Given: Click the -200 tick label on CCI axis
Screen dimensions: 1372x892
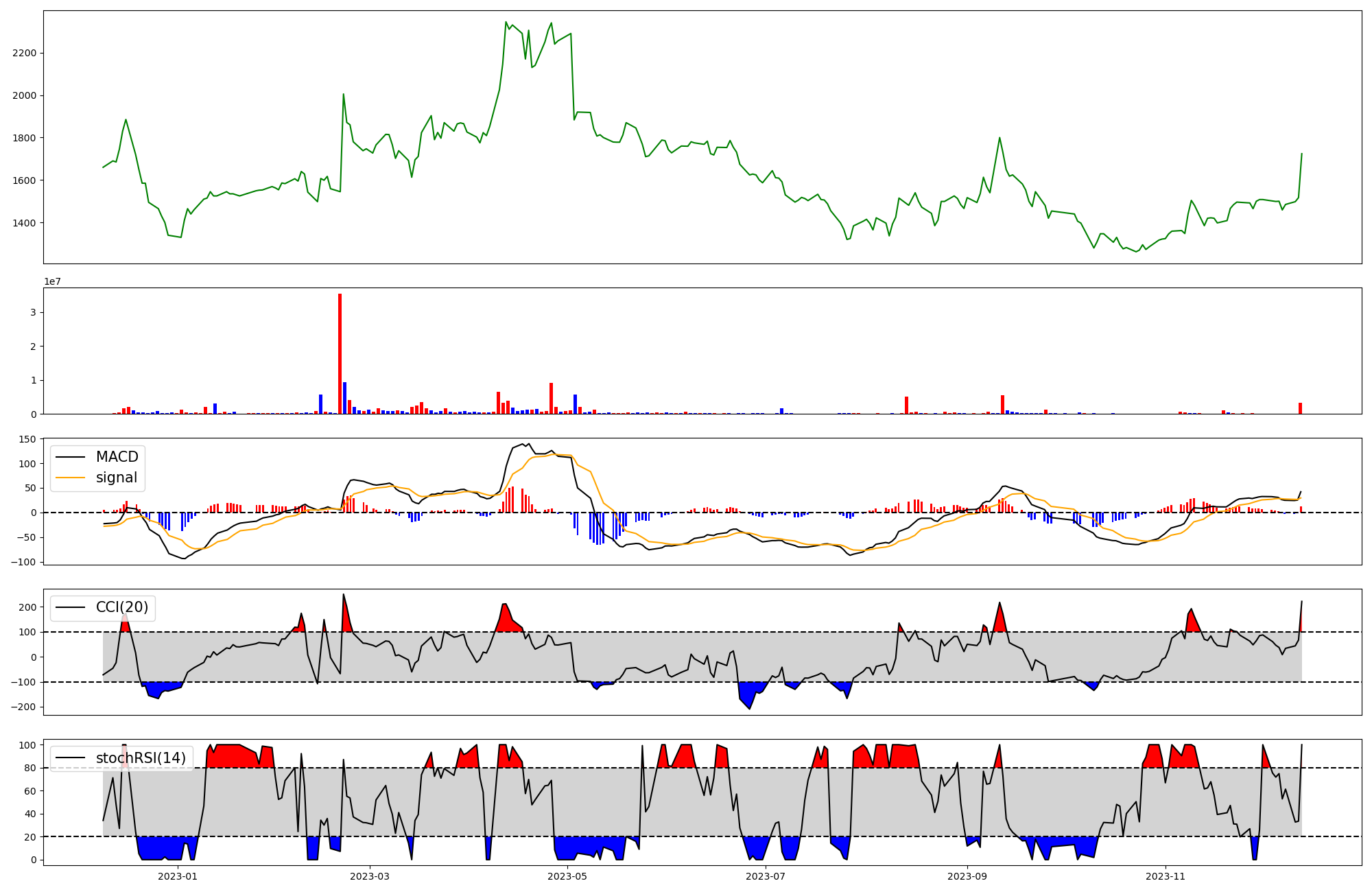Looking at the screenshot, I should pyautogui.click(x=23, y=707).
